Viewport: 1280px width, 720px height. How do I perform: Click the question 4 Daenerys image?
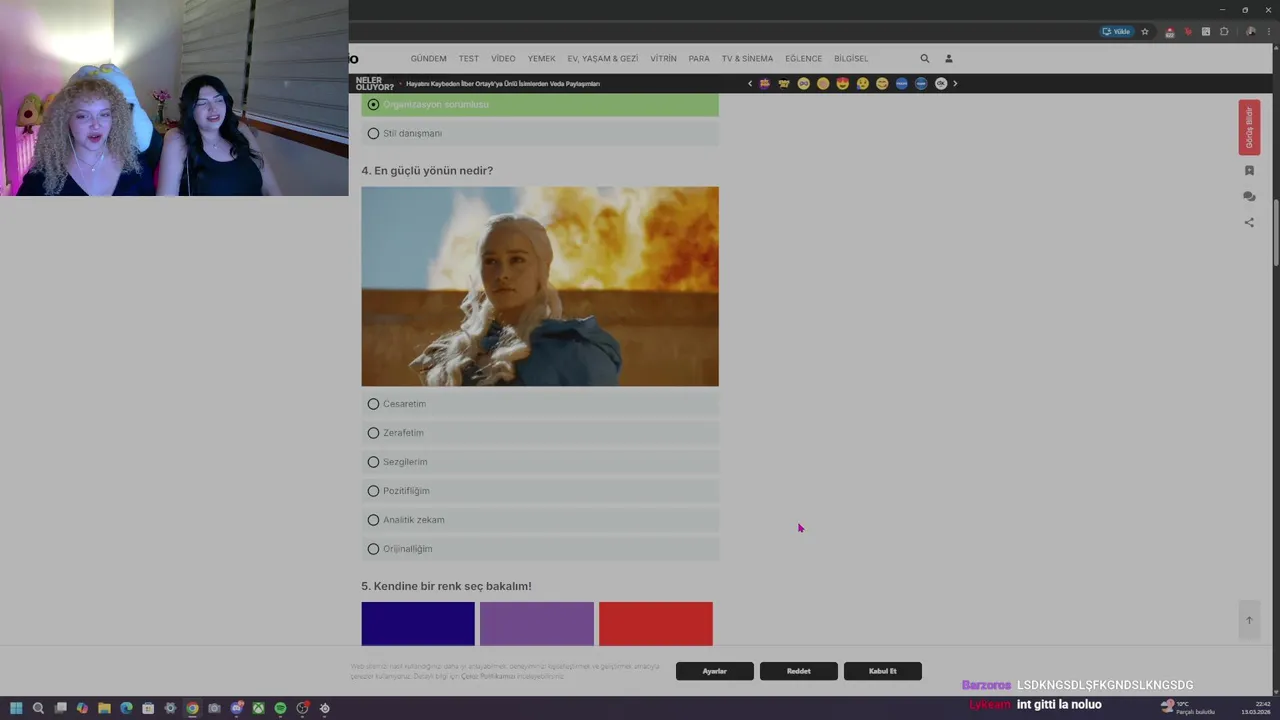click(540, 286)
